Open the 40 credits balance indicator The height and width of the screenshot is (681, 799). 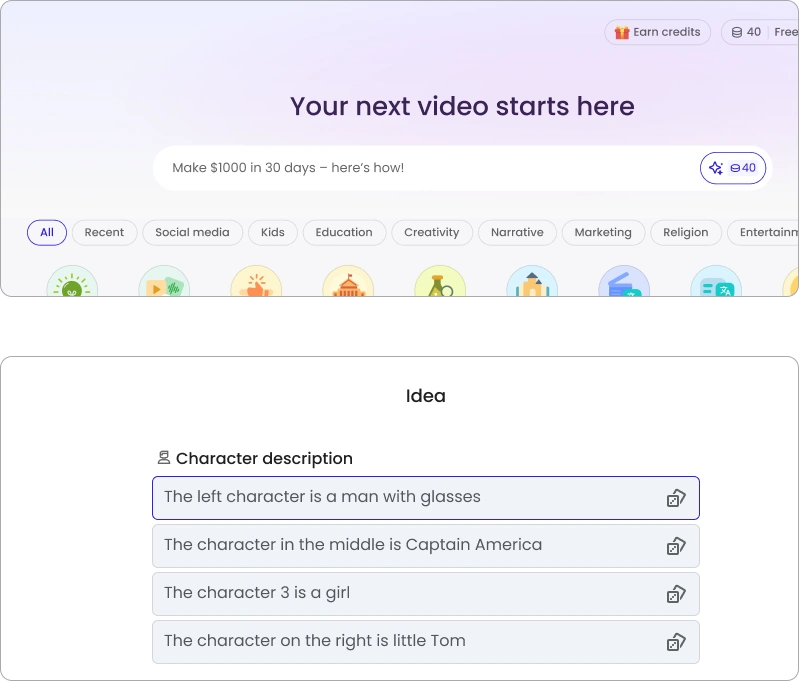click(x=747, y=32)
